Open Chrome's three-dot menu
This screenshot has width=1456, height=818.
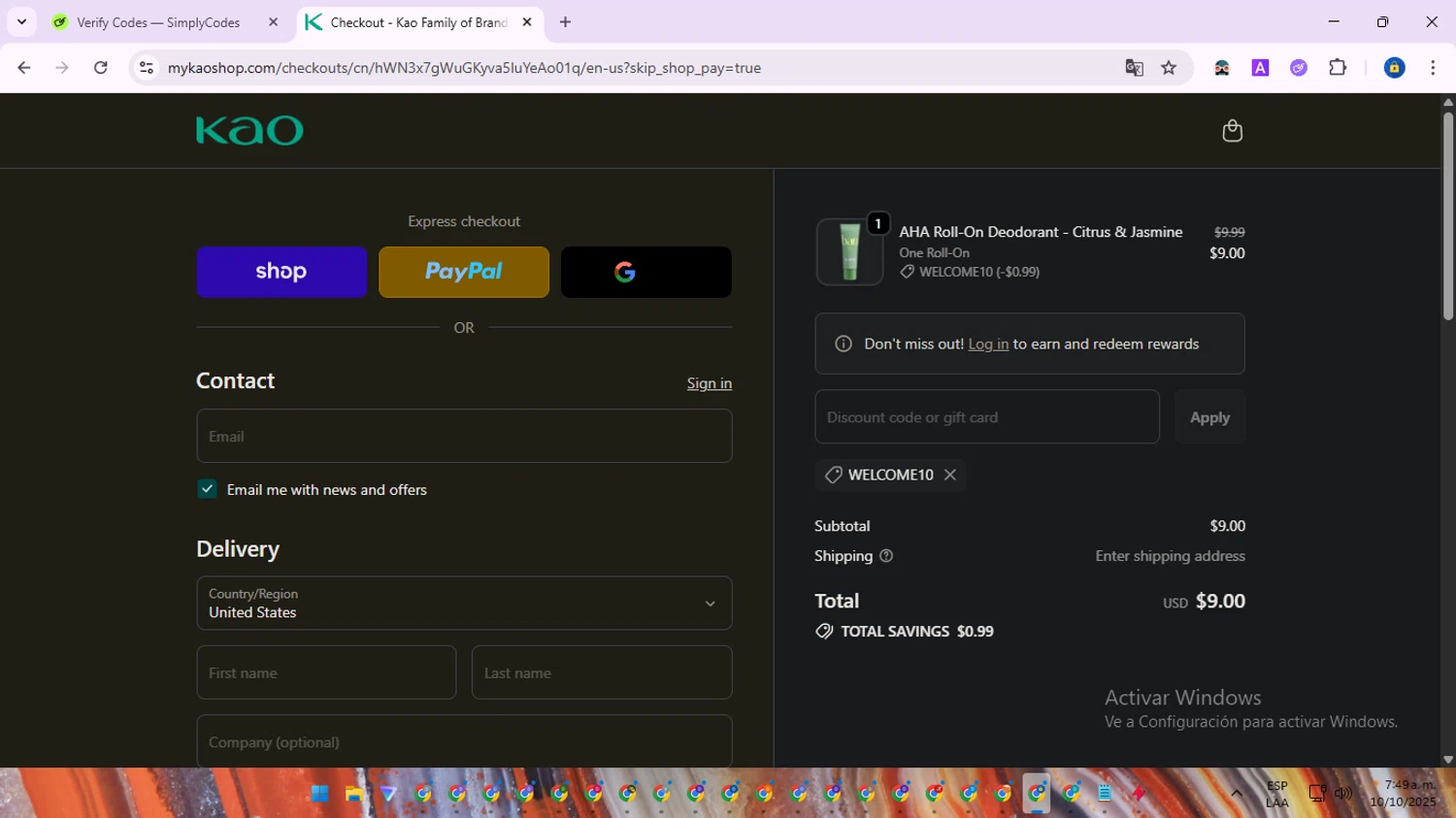pos(1433,68)
